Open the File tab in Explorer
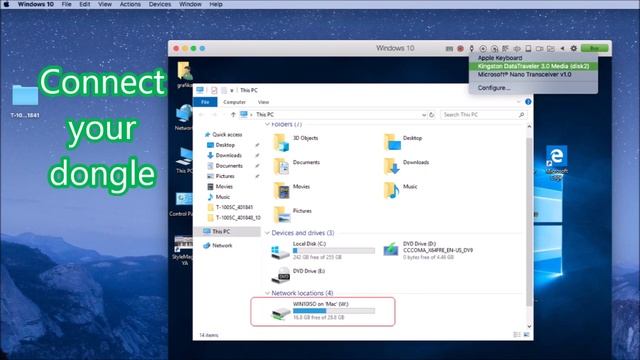The image size is (640, 360). coord(205,102)
